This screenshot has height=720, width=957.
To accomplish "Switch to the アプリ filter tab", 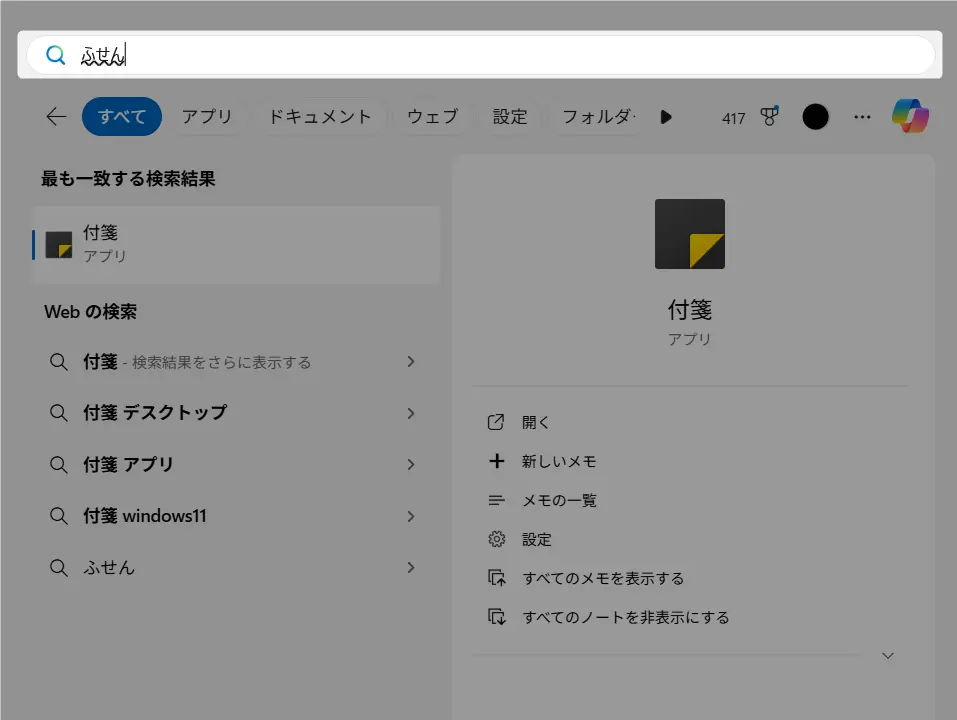I will pos(207,116).
